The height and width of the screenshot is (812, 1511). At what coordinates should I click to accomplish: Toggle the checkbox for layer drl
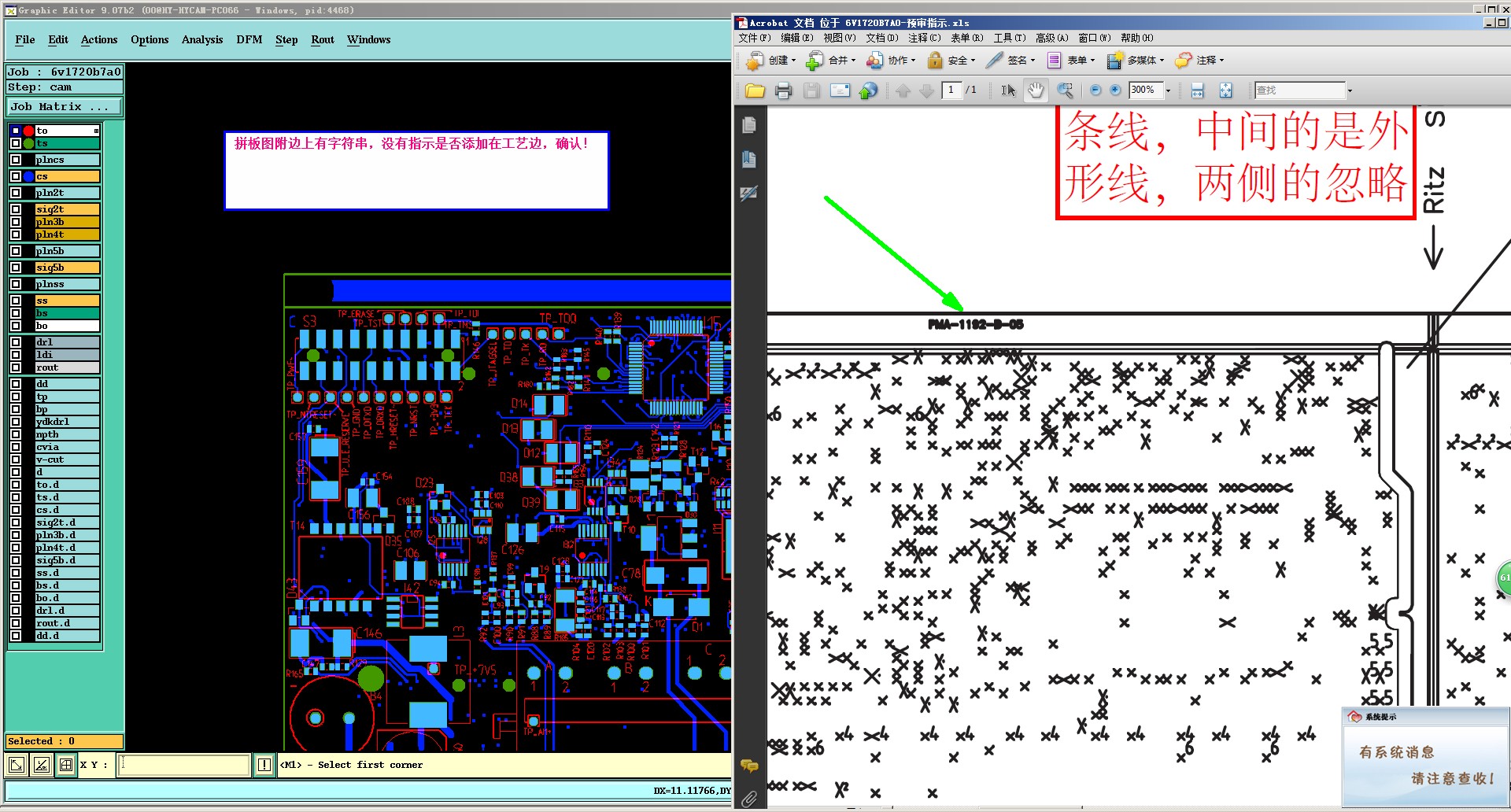click(x=16, y=342)
